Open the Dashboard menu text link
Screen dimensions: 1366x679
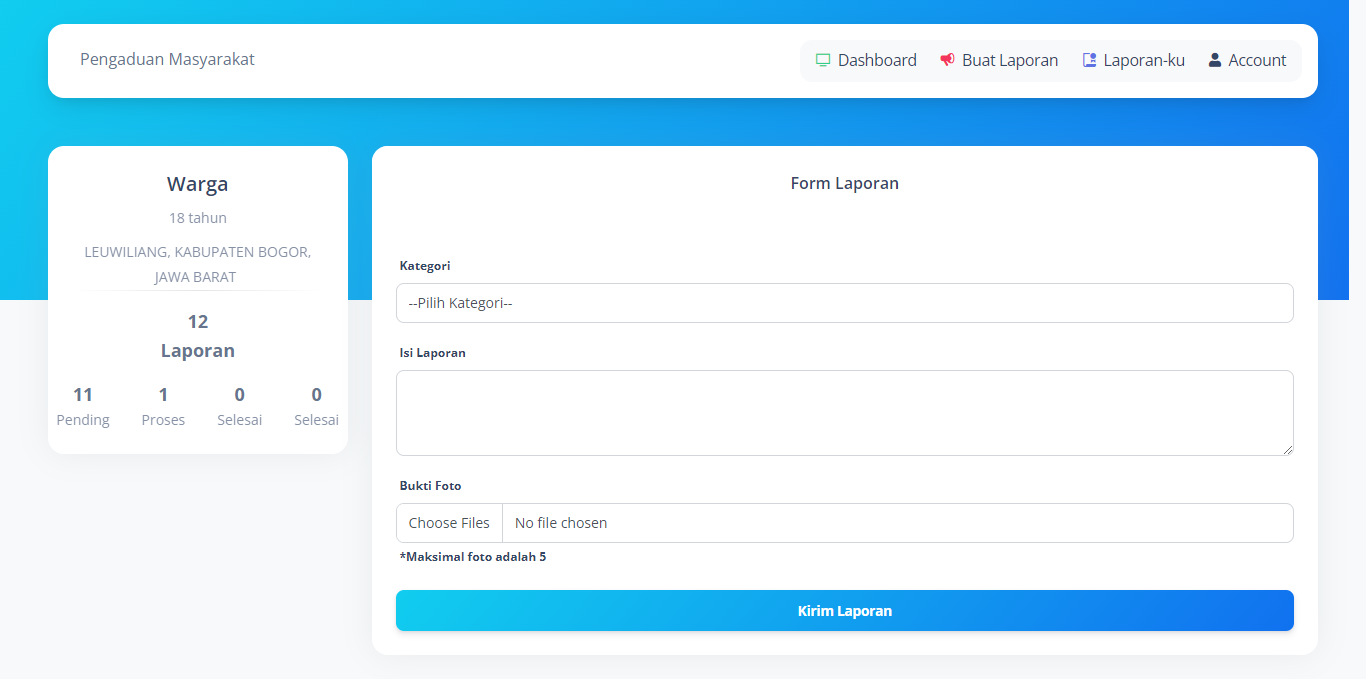pyautogui.click(x=877, y=60)
